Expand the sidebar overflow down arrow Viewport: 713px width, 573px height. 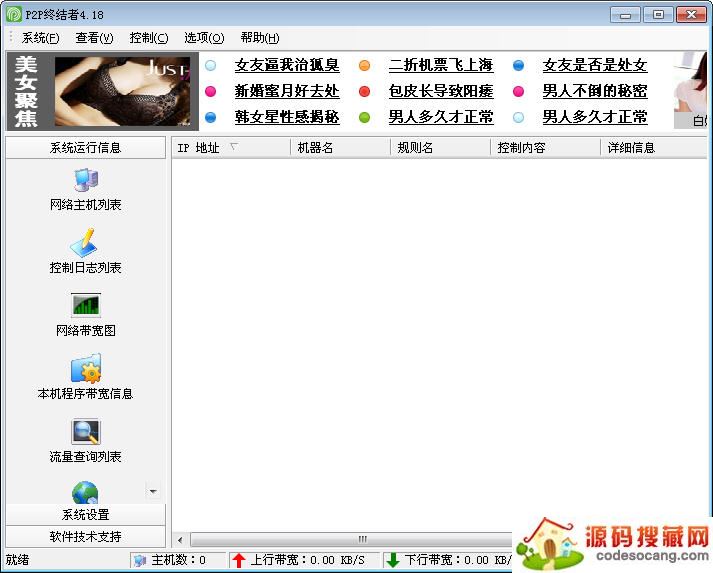153,492
